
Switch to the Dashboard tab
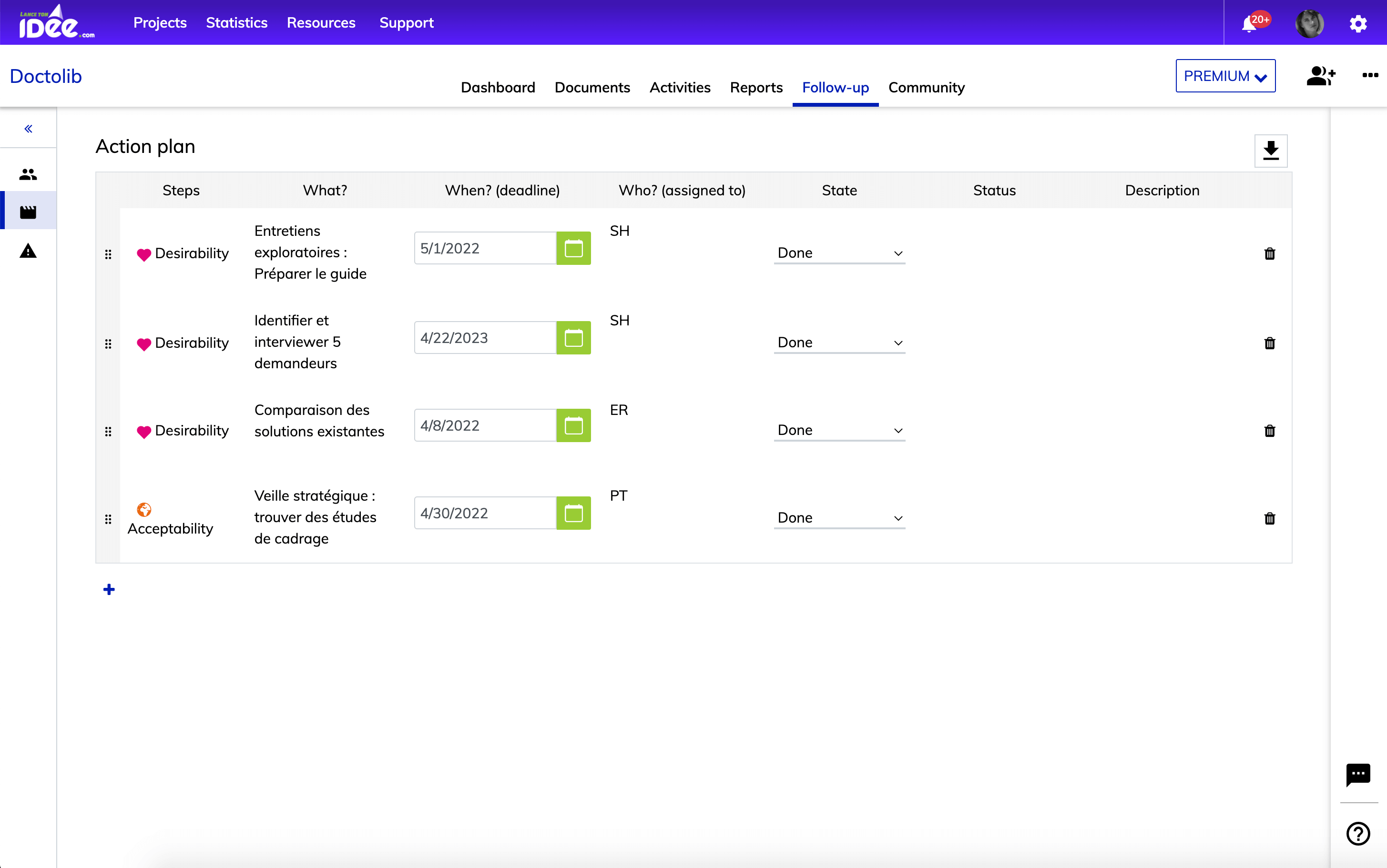498,88
